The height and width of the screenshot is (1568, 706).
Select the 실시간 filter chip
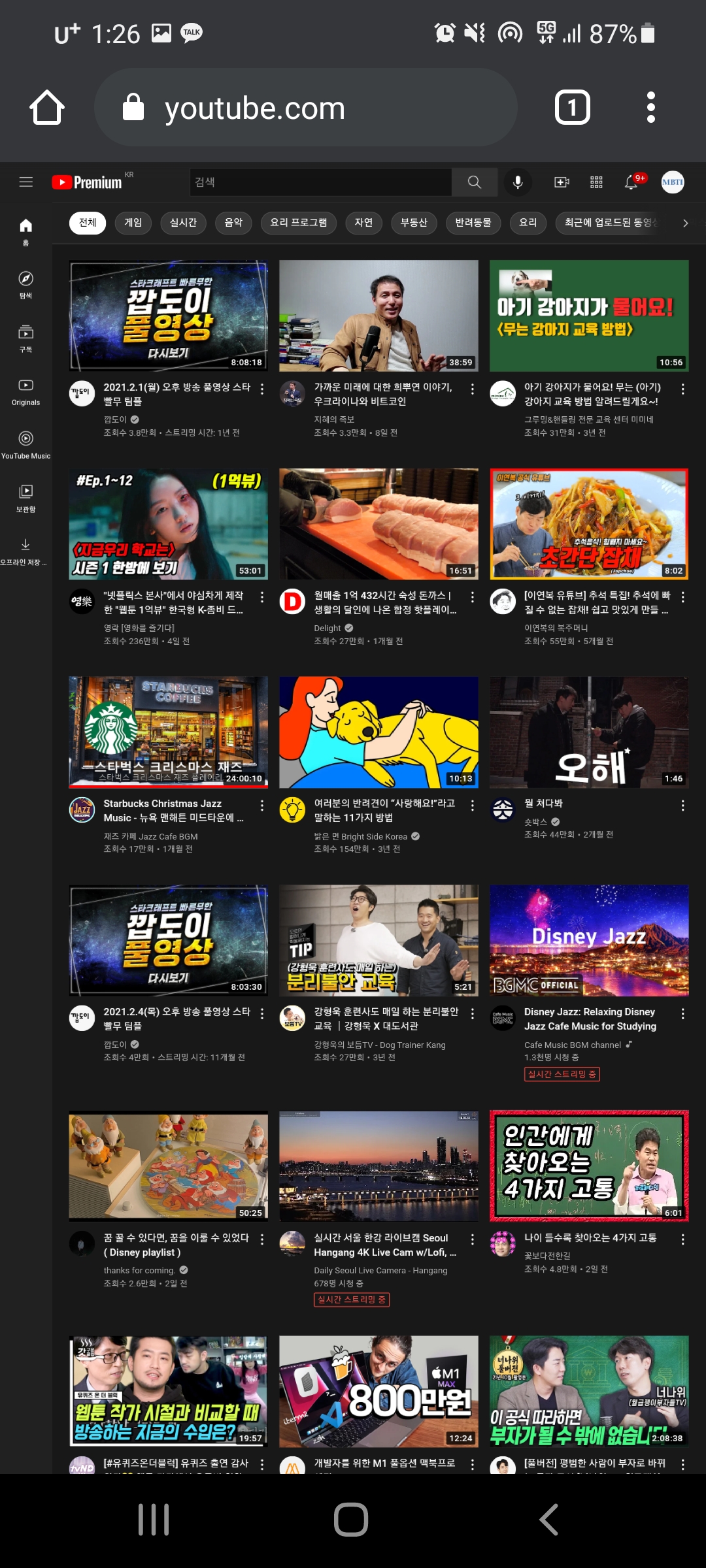tap(183, 223)
